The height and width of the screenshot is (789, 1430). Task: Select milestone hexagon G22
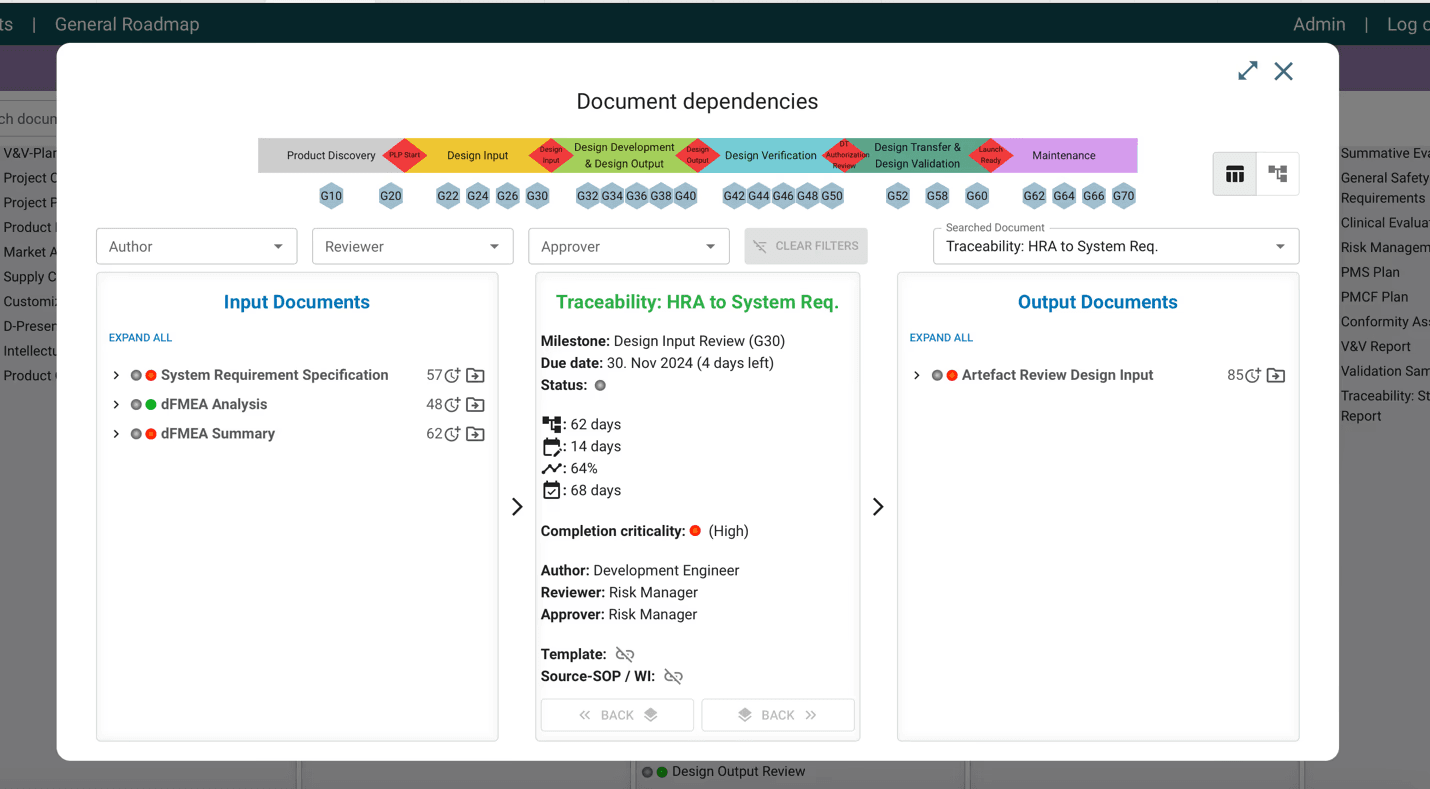pos(448,196)
